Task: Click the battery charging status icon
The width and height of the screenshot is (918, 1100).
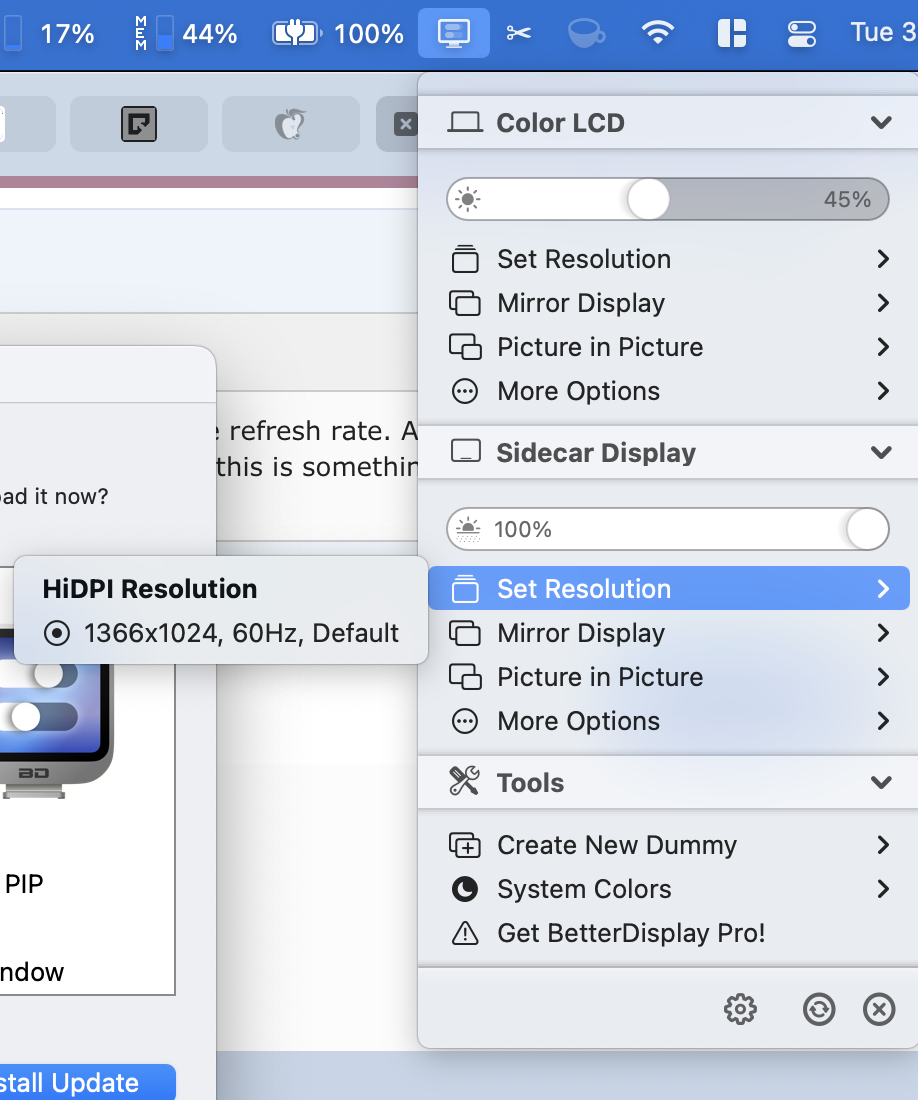Action: (x=297, y=33)
